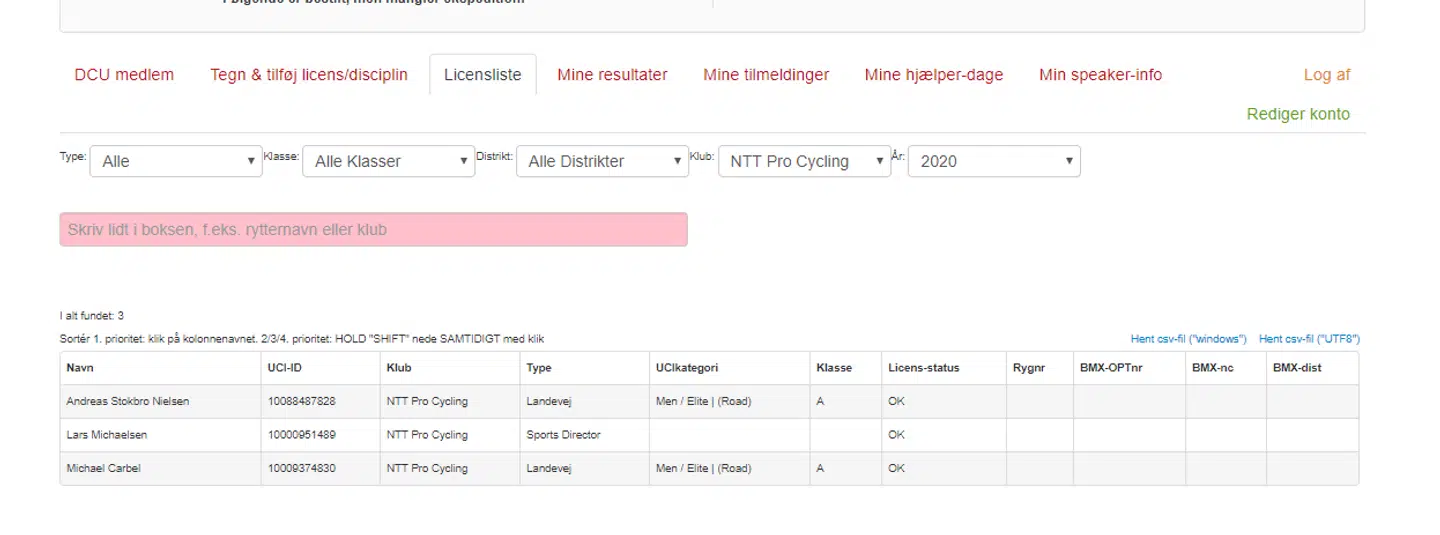Go to Mine tilmeldinger tab
The width and height of the screenshot is (1440, 535).
766,75
